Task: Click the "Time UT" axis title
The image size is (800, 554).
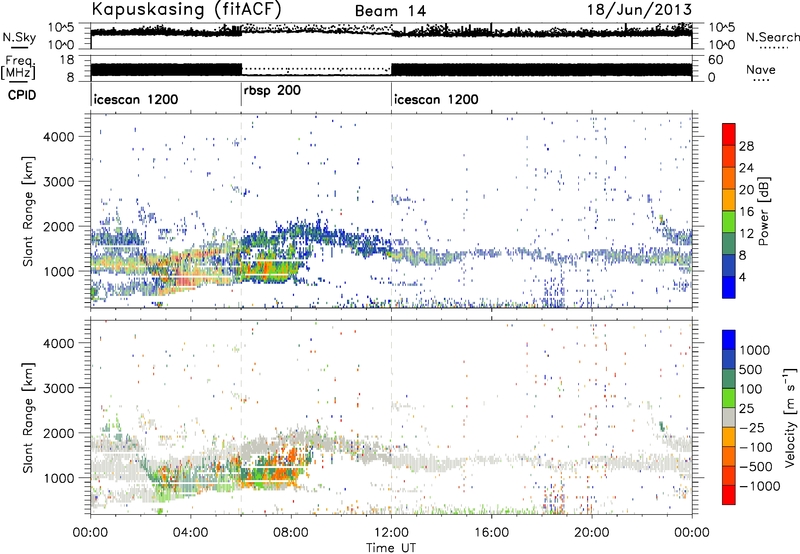Action: [391, 548]
